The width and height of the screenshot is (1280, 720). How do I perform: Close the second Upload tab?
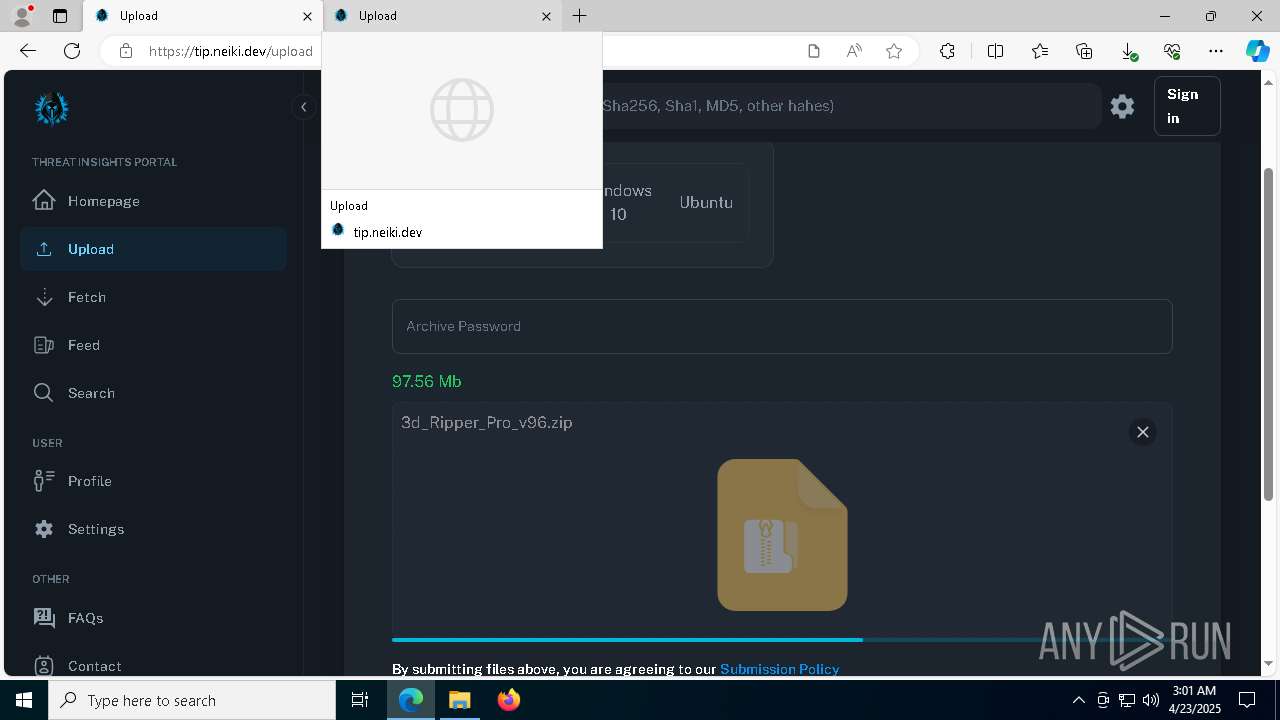coord(546,16)
